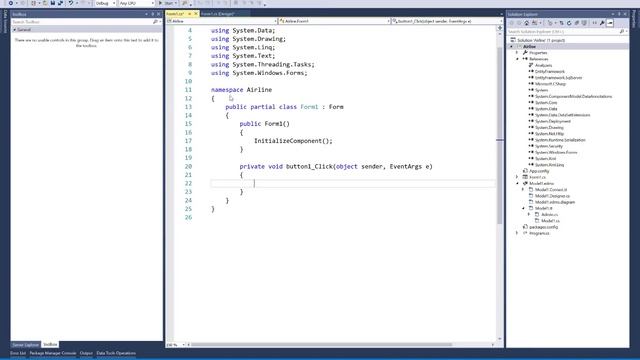
Task: Click the magnifier icon in Solution Explorer search
Action: coord(622,31)
